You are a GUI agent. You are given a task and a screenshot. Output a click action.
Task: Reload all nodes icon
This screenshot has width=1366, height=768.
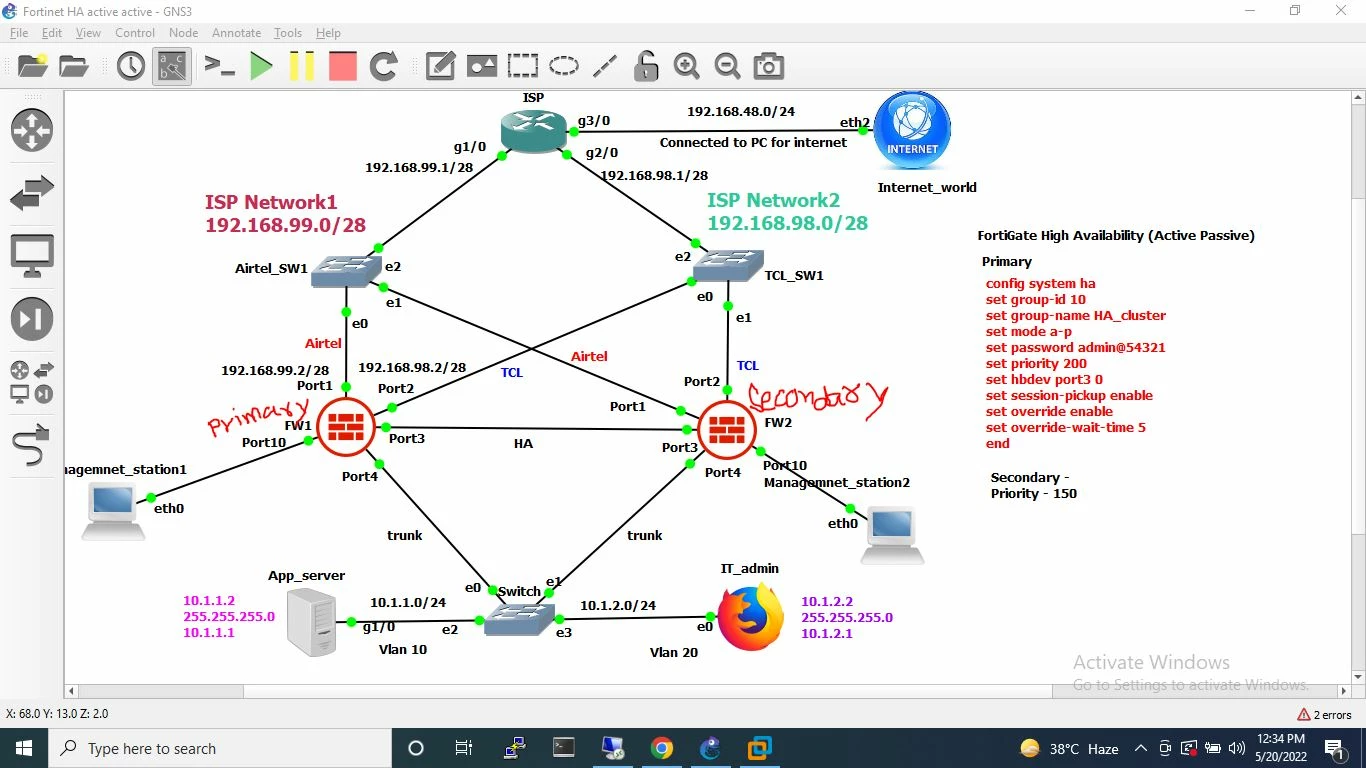coord(384,66)
